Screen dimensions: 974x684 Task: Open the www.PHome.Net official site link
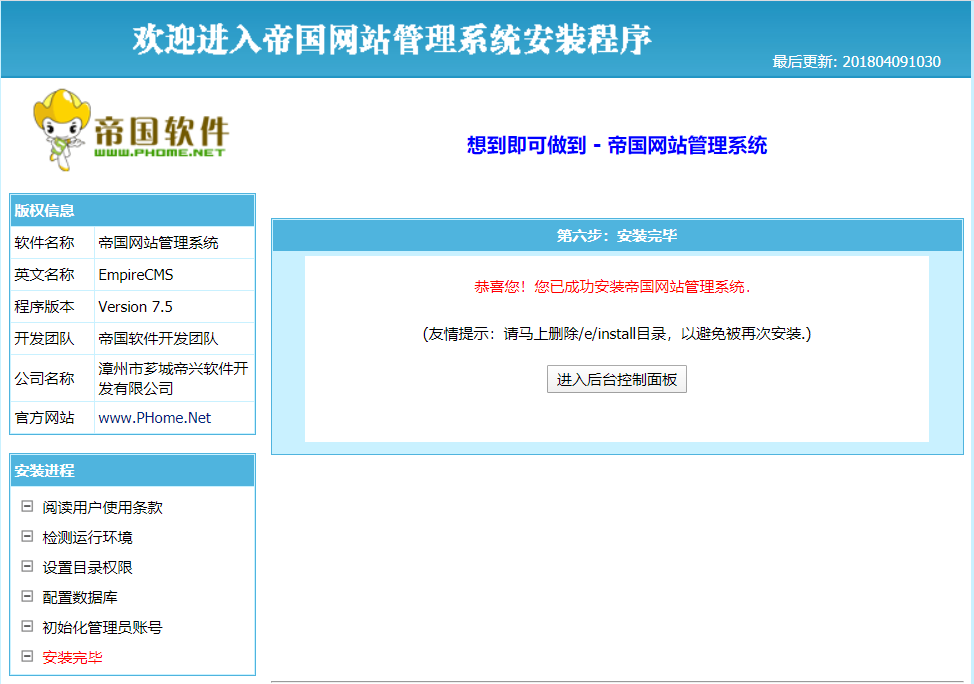coord(155,418)
